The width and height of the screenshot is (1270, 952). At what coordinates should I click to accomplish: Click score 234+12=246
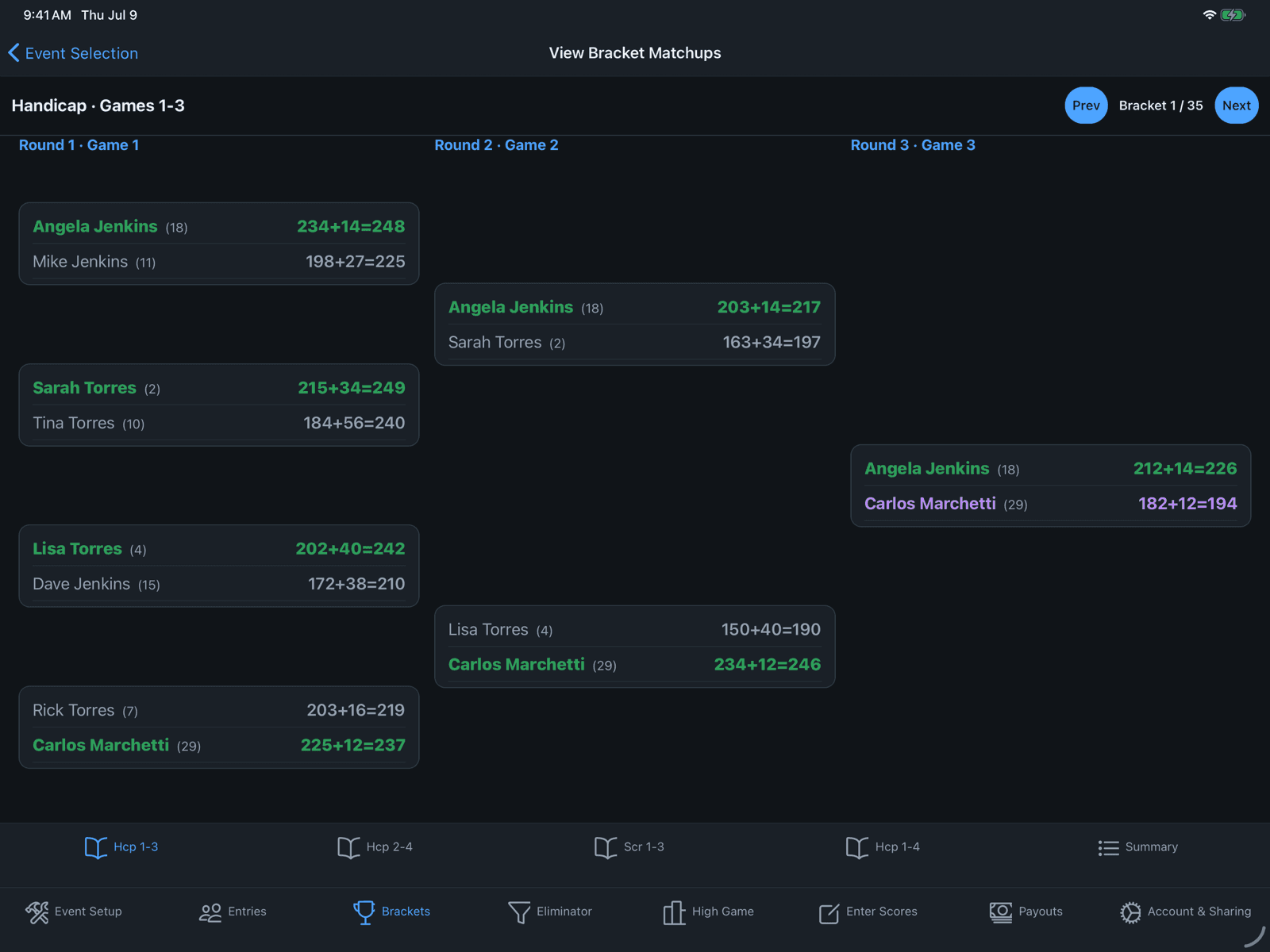tap(768, 665)
